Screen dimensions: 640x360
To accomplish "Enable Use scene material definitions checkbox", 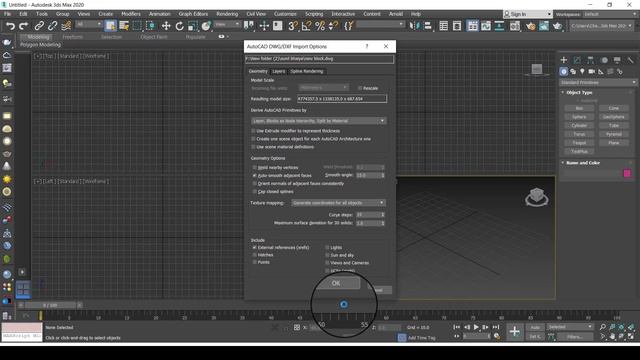I will pos(253,147).
